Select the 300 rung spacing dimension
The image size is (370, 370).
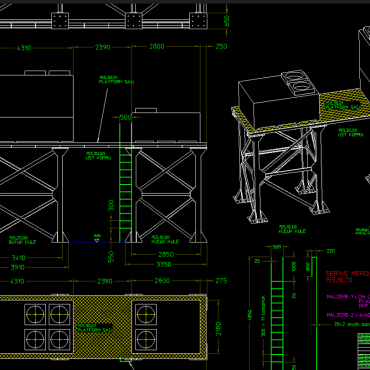click(x=111, y=205)
